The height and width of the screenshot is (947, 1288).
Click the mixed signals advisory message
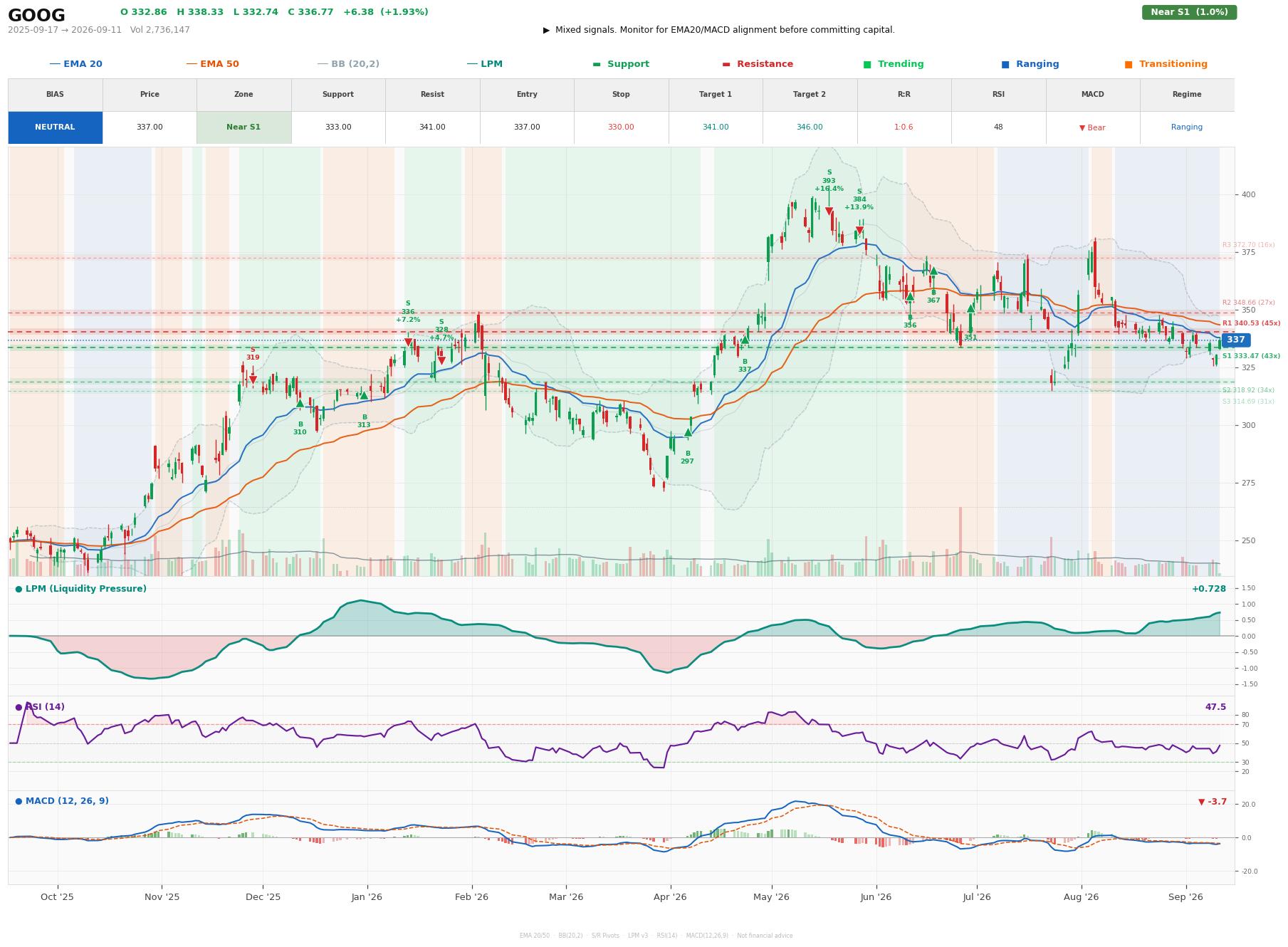coord(719,30)
